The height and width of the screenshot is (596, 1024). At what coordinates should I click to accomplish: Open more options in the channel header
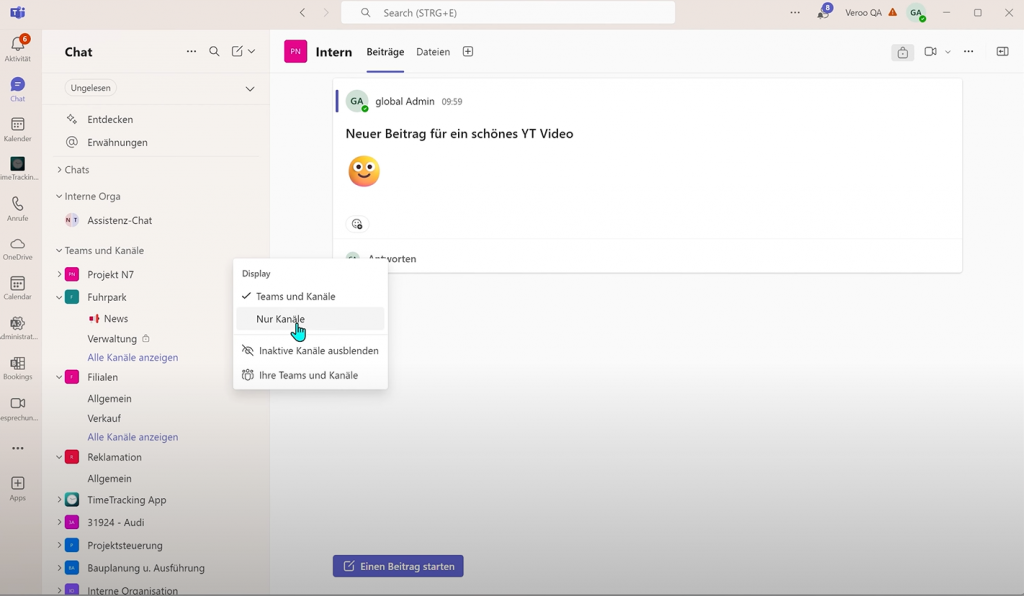[968, 52]
